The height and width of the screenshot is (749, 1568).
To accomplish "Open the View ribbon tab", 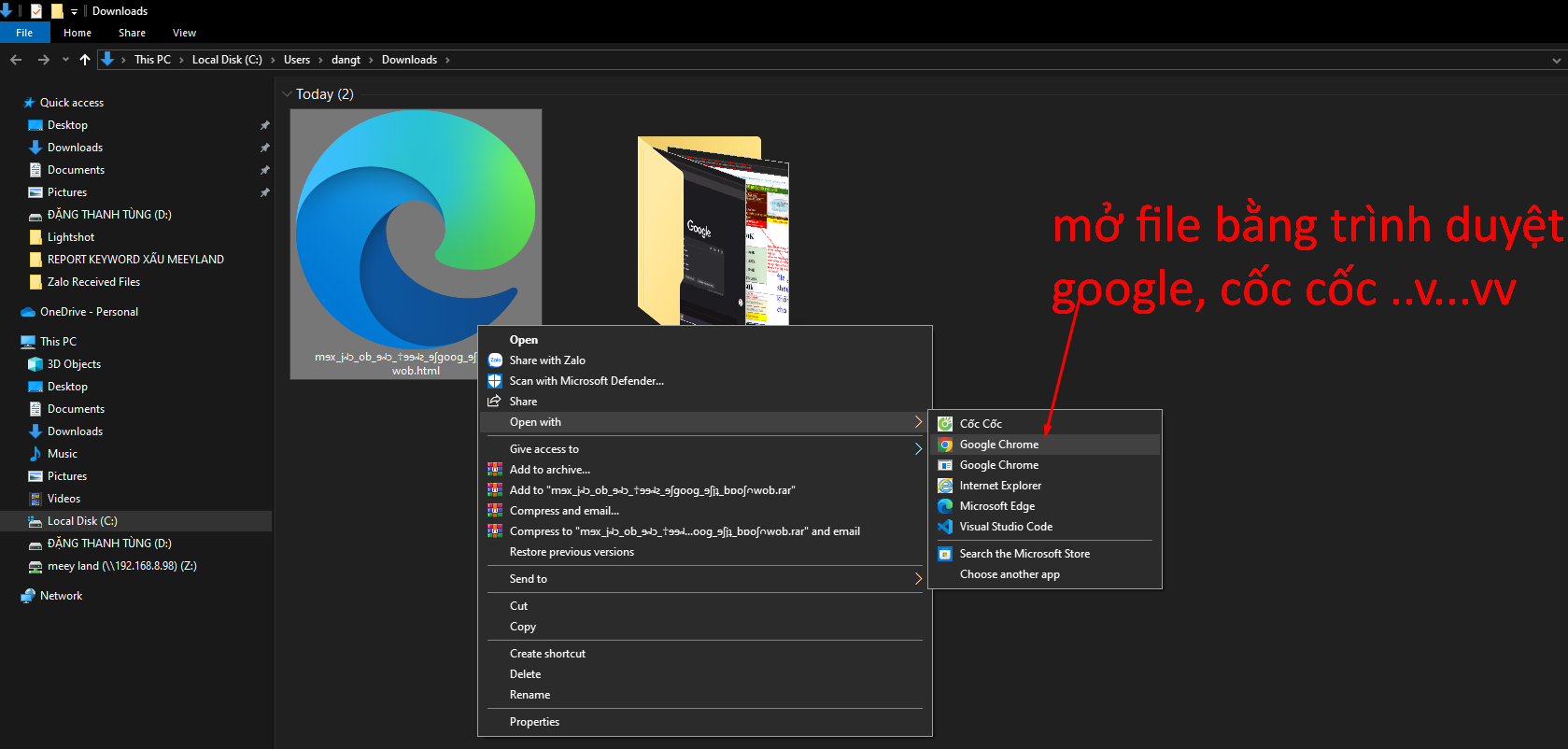I will (x=184, y=33).
